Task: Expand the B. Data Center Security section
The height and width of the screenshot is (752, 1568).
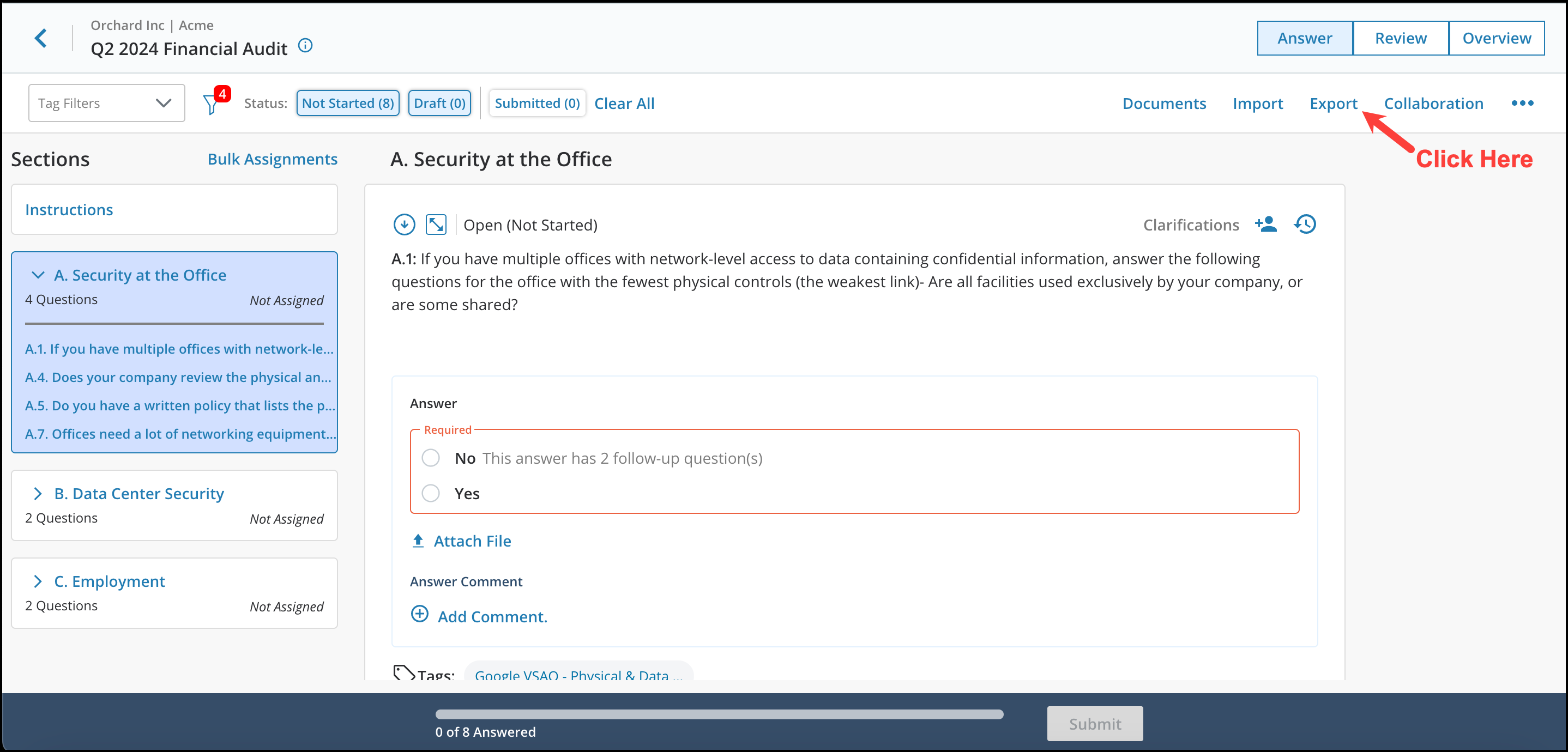Action: 38,493
